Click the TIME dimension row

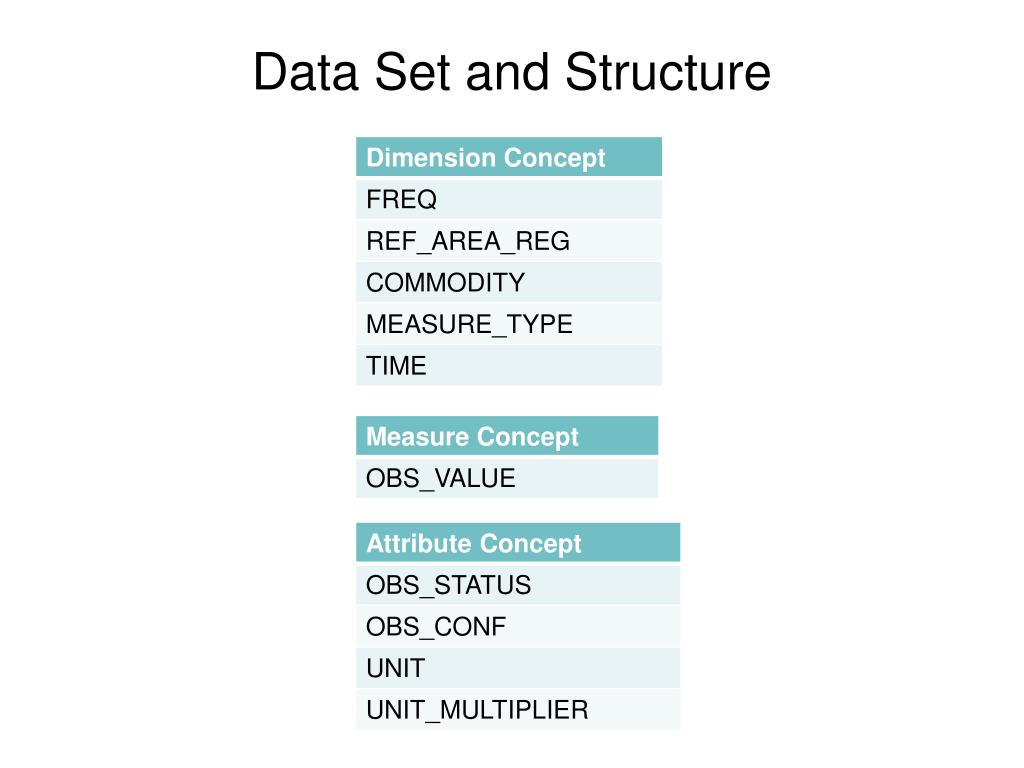pos(509,365)
